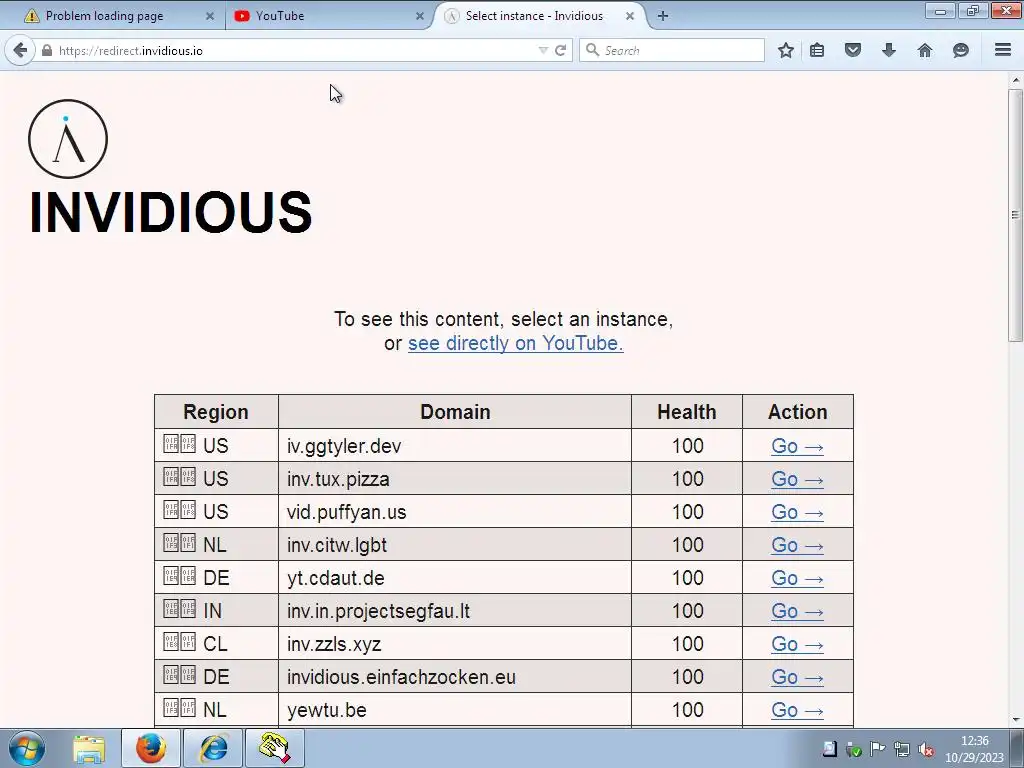Click Go for inv.tux.pizza

pyautogui.click(x=797, y=479)
